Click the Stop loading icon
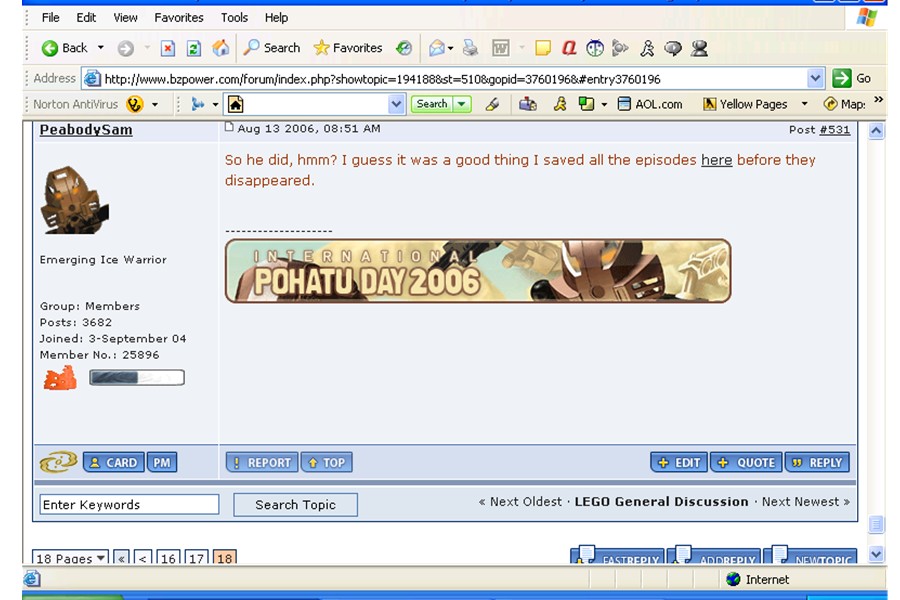The image size is (900, 600). point(167,48)
